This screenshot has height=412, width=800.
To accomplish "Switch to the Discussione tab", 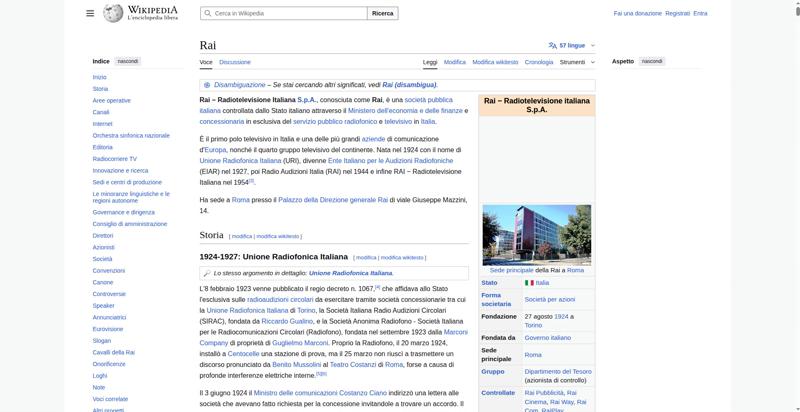I will (x=235, y=62).
